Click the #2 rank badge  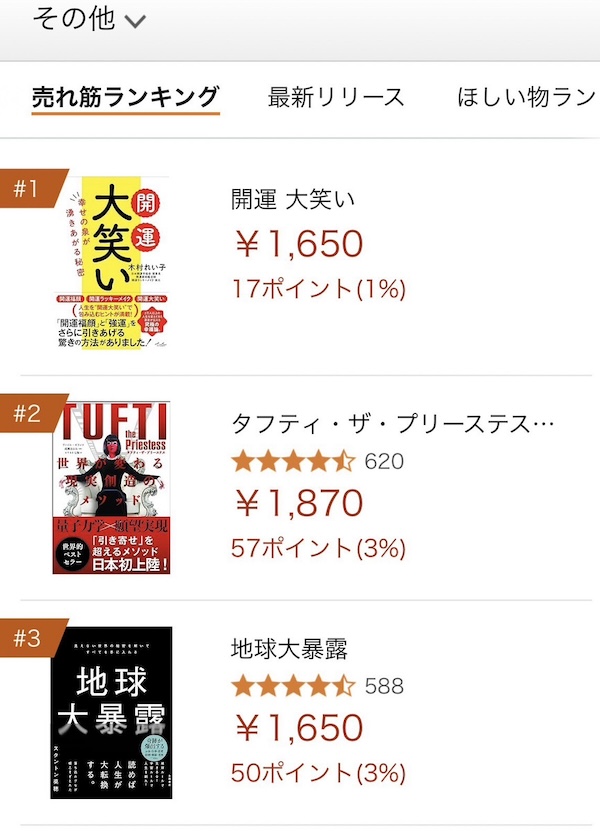27,413
